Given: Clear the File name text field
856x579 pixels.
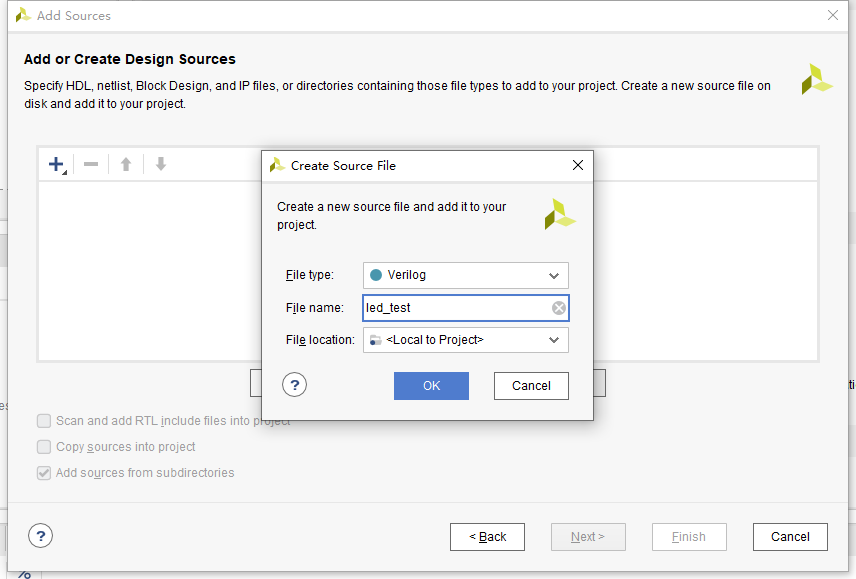Looking at the screenshot, I should [x=558, y=308].
